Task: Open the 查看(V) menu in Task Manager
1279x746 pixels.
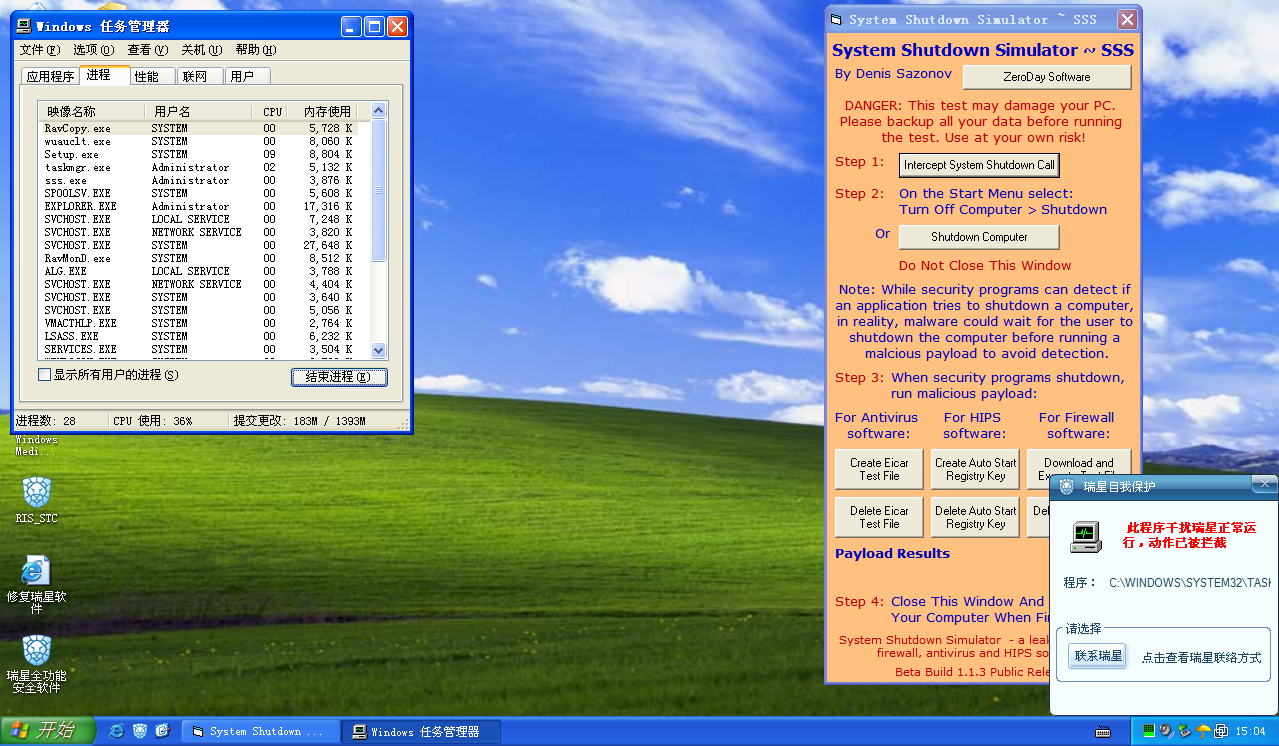Action: [x=147, y=50]
